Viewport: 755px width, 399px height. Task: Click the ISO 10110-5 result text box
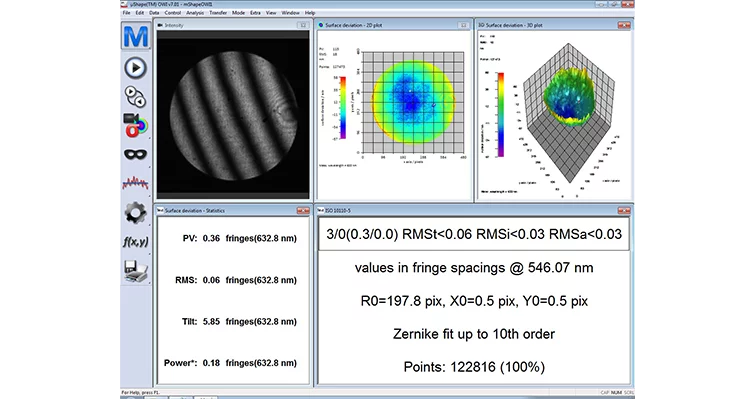pos(474,234)
